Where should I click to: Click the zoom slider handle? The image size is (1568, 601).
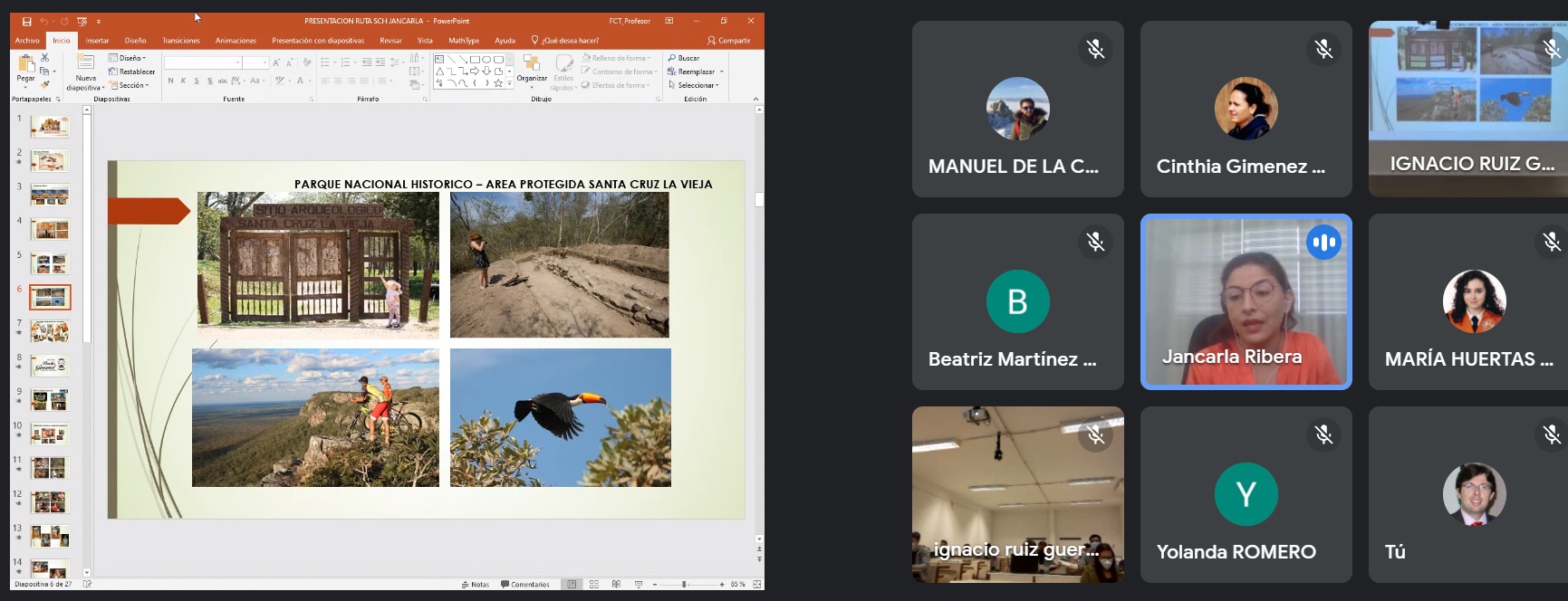click(x=684, y=585)
